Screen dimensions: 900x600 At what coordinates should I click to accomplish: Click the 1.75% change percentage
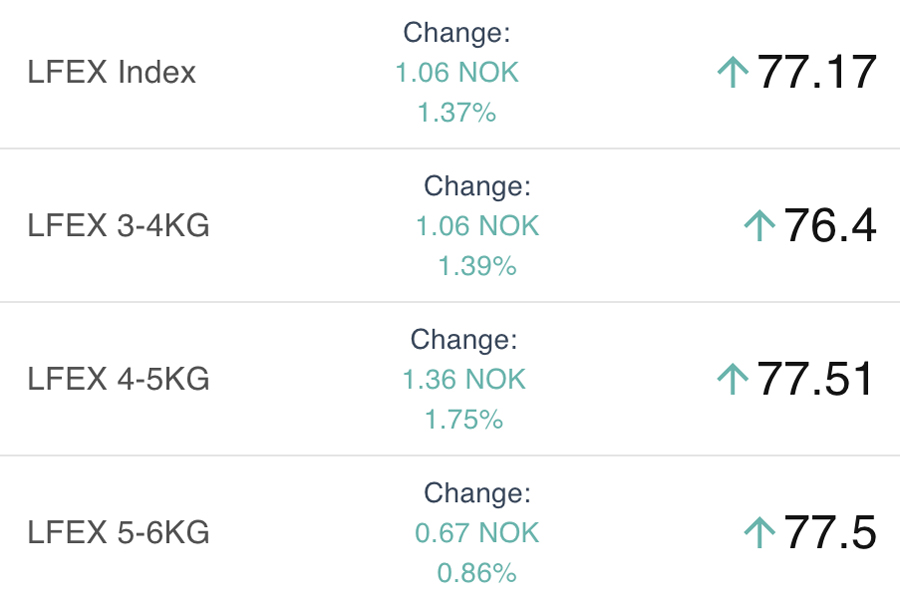(x=464, y=420)
